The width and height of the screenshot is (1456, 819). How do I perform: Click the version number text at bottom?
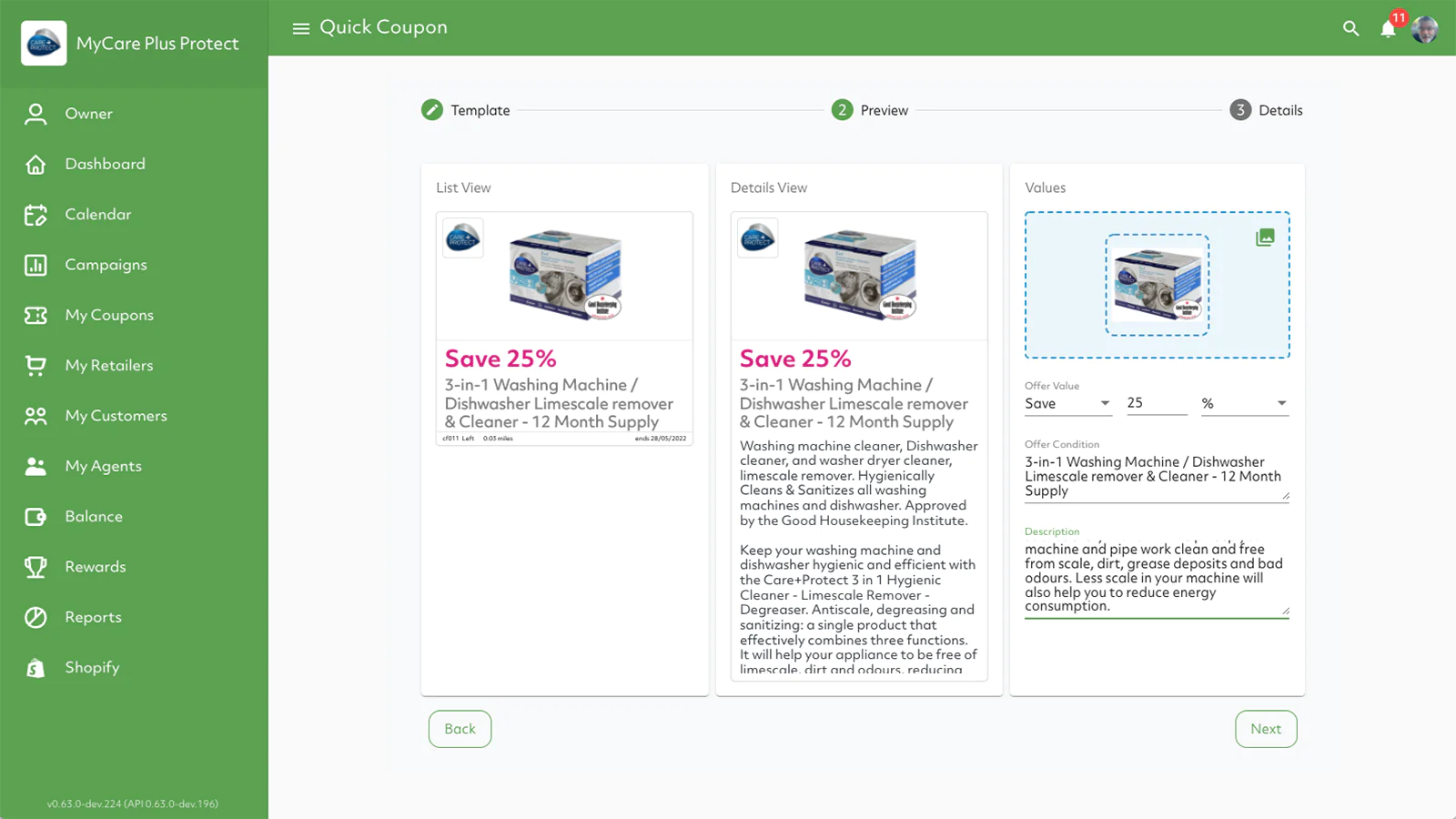click(x=133, y=804)
